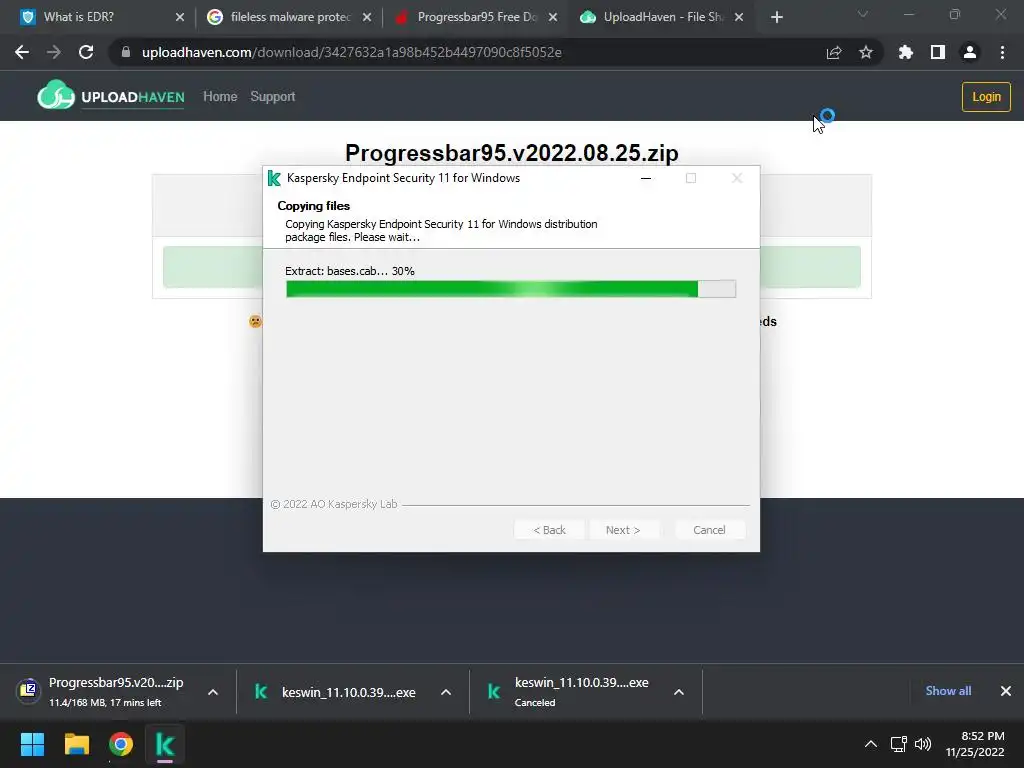Open the Support link on UploadHaven
1024x768 pixels.
273,97
